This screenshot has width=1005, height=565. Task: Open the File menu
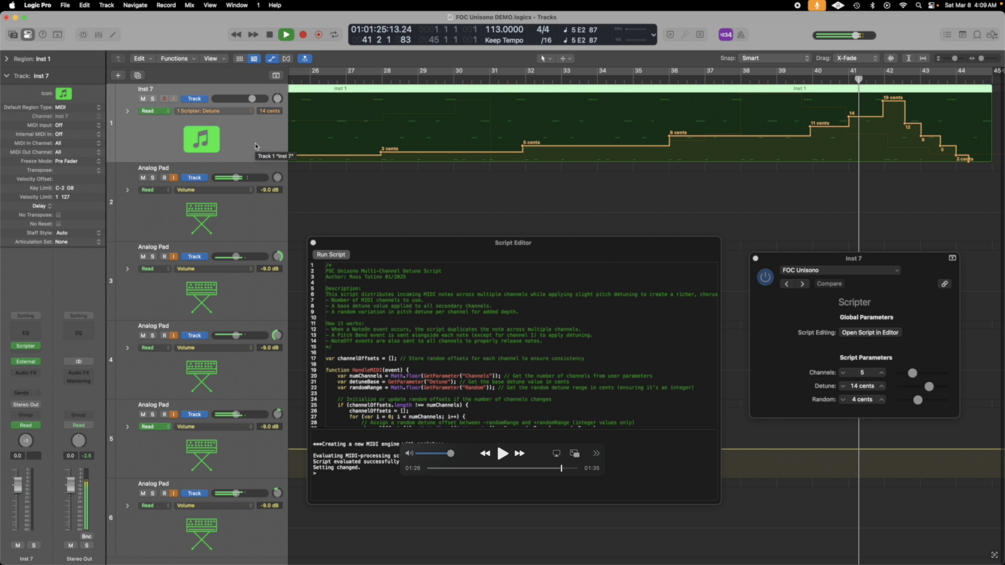pyautogui.click(x=65, y=5)
